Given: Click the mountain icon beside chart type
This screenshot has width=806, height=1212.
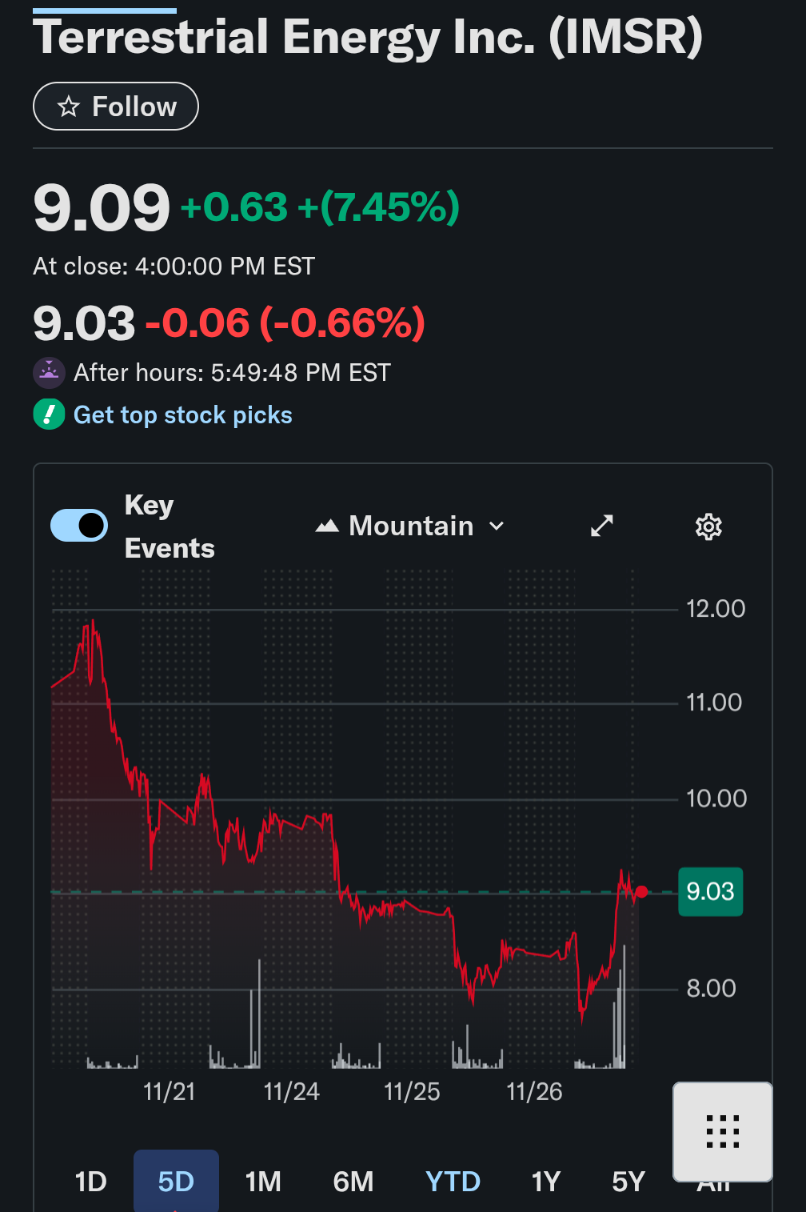Looking at the screenshot, I should point(327,526).
